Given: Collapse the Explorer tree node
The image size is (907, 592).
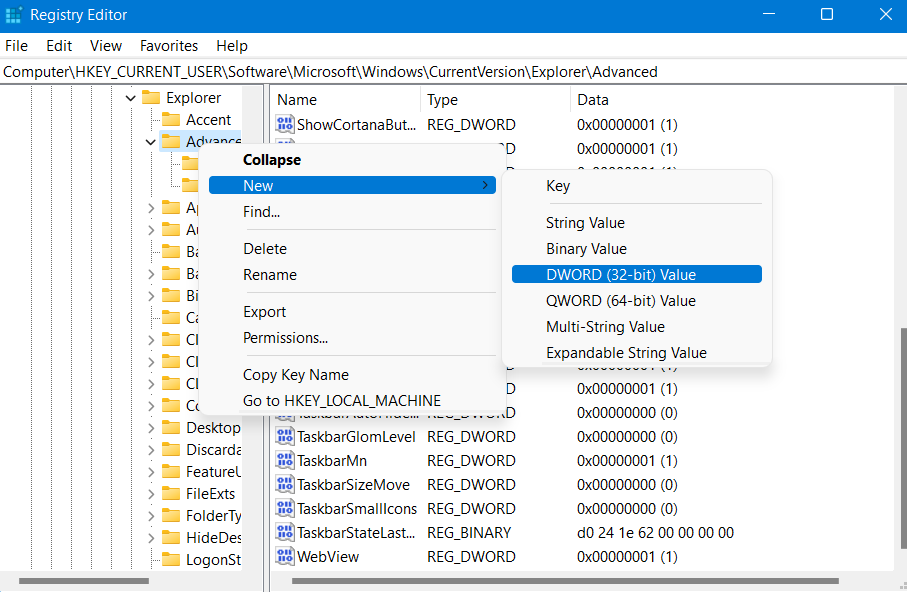Looking at the screenshot, I should pyautogui.click(x=130, y=97).
